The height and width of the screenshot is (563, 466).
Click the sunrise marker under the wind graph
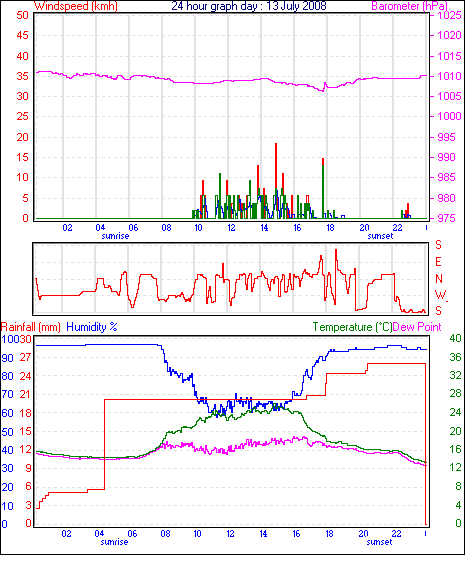point(115,236)
